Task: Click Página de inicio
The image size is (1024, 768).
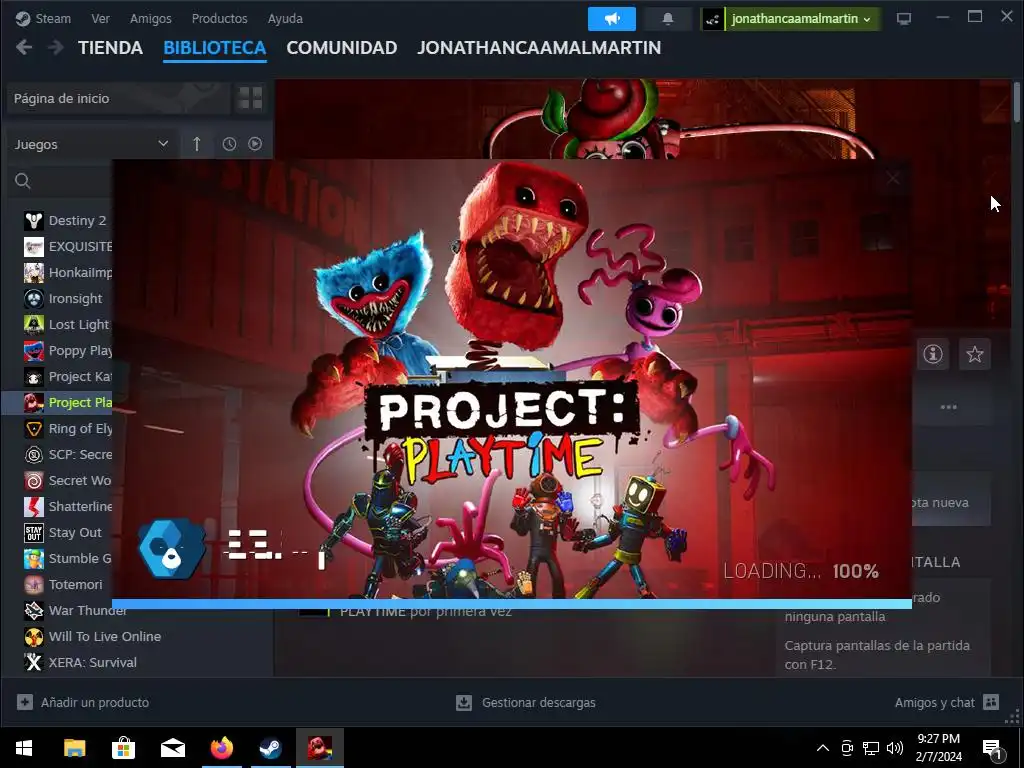Action: [x=118, y=99]
